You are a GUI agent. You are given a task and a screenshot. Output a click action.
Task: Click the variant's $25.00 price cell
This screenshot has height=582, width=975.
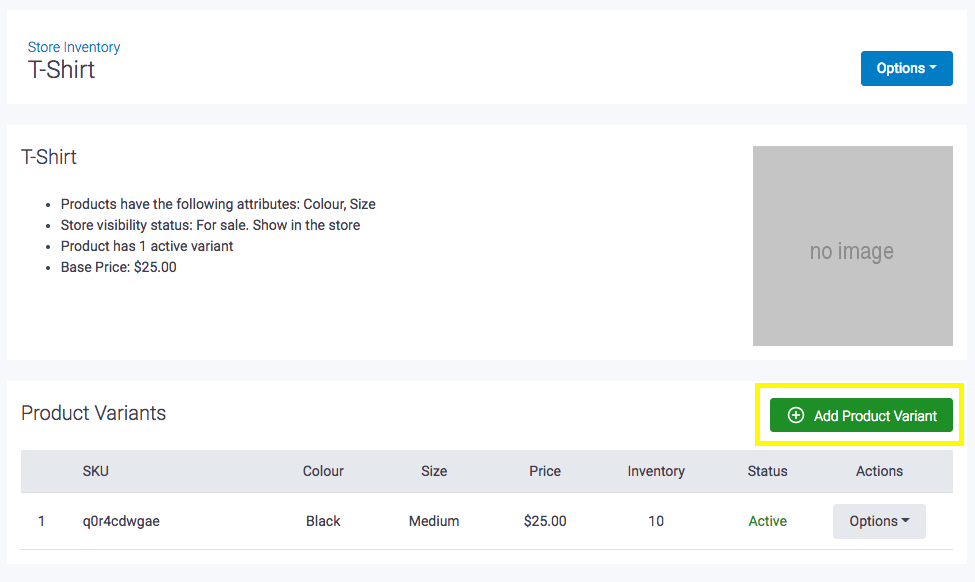coord(545,521)
